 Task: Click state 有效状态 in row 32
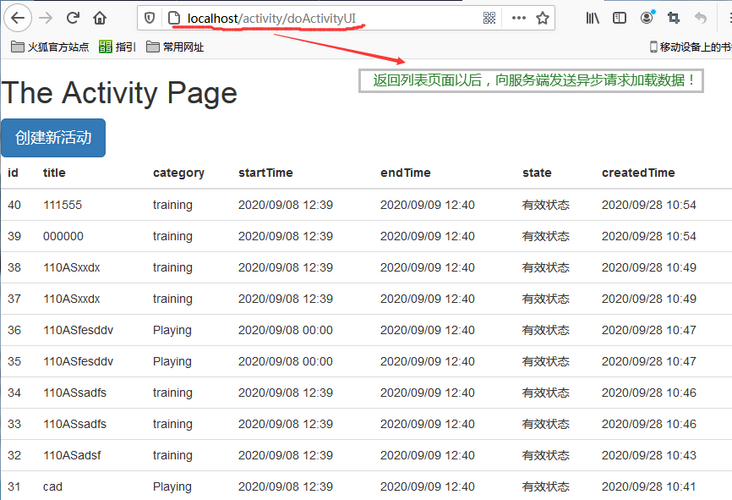tap(546, 455)
